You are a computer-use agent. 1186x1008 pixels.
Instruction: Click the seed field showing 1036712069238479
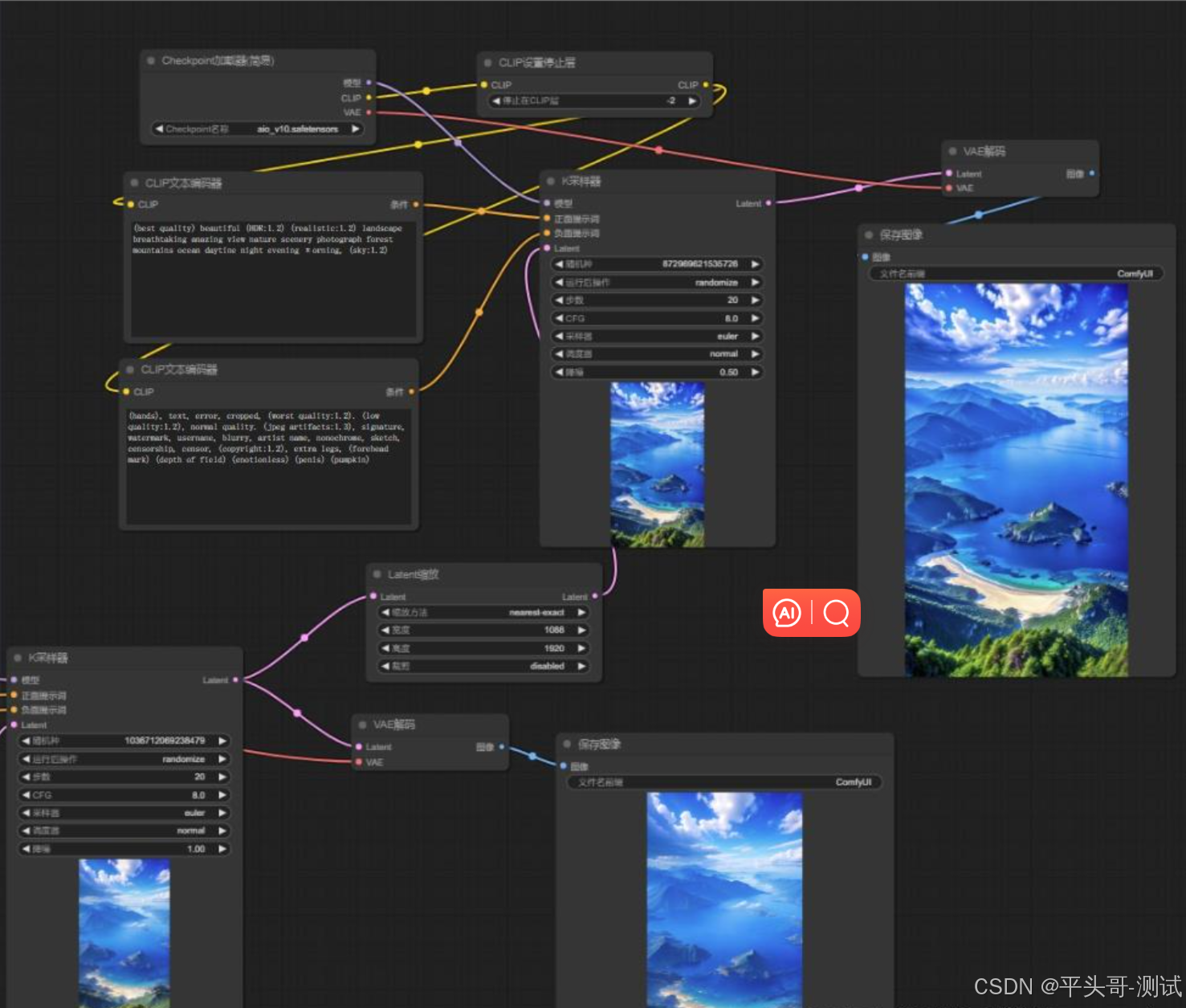pos(123,741)
